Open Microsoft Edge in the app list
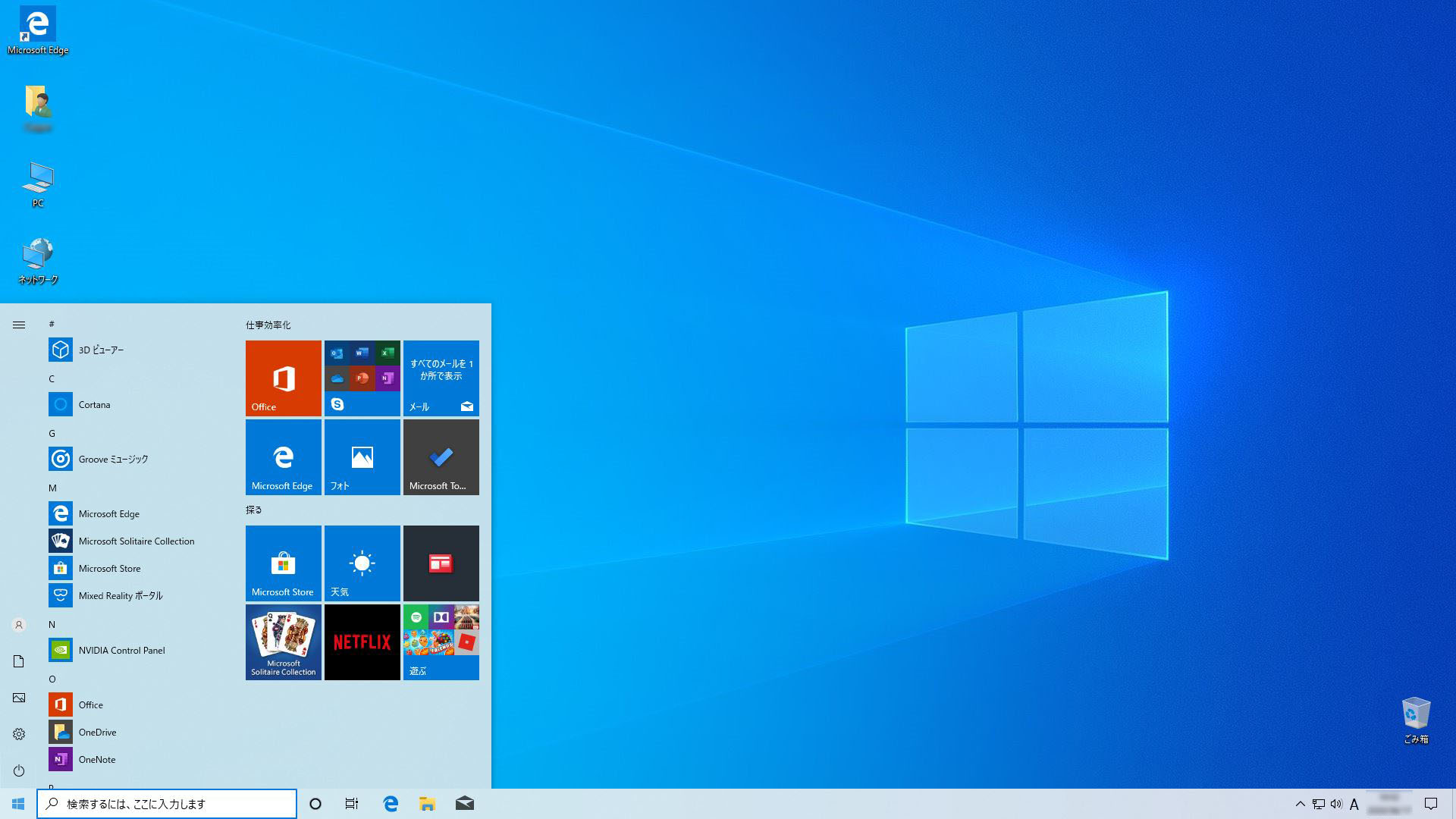 click(136, 513)
